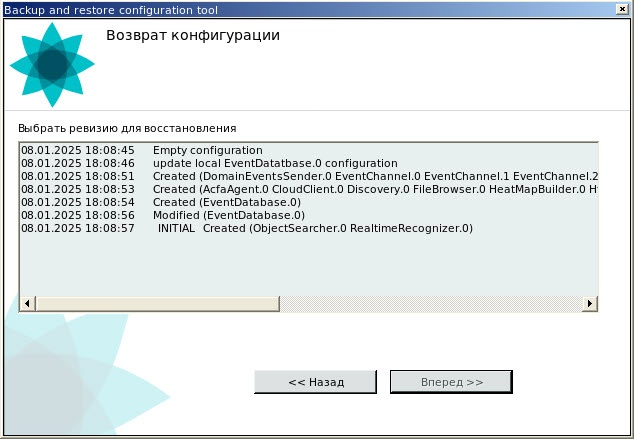
Task: Click the teal flower logo icon
Action: coord(52,64)
